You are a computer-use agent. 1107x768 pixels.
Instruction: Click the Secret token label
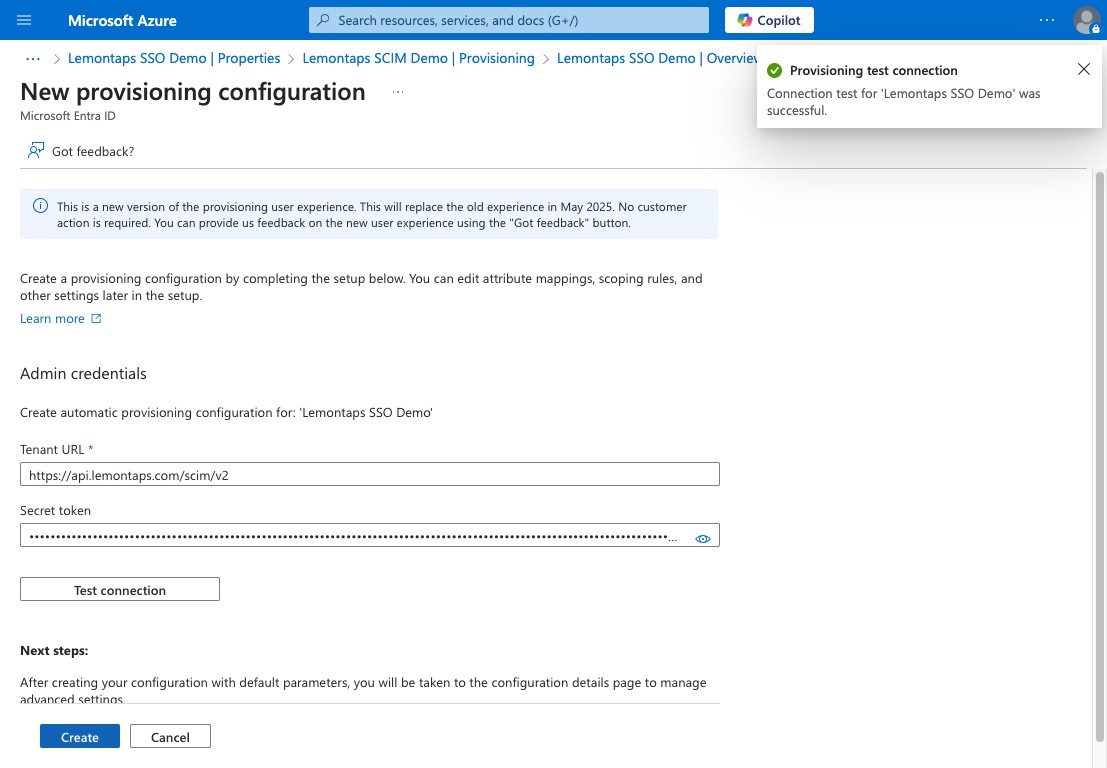point(55,510)
